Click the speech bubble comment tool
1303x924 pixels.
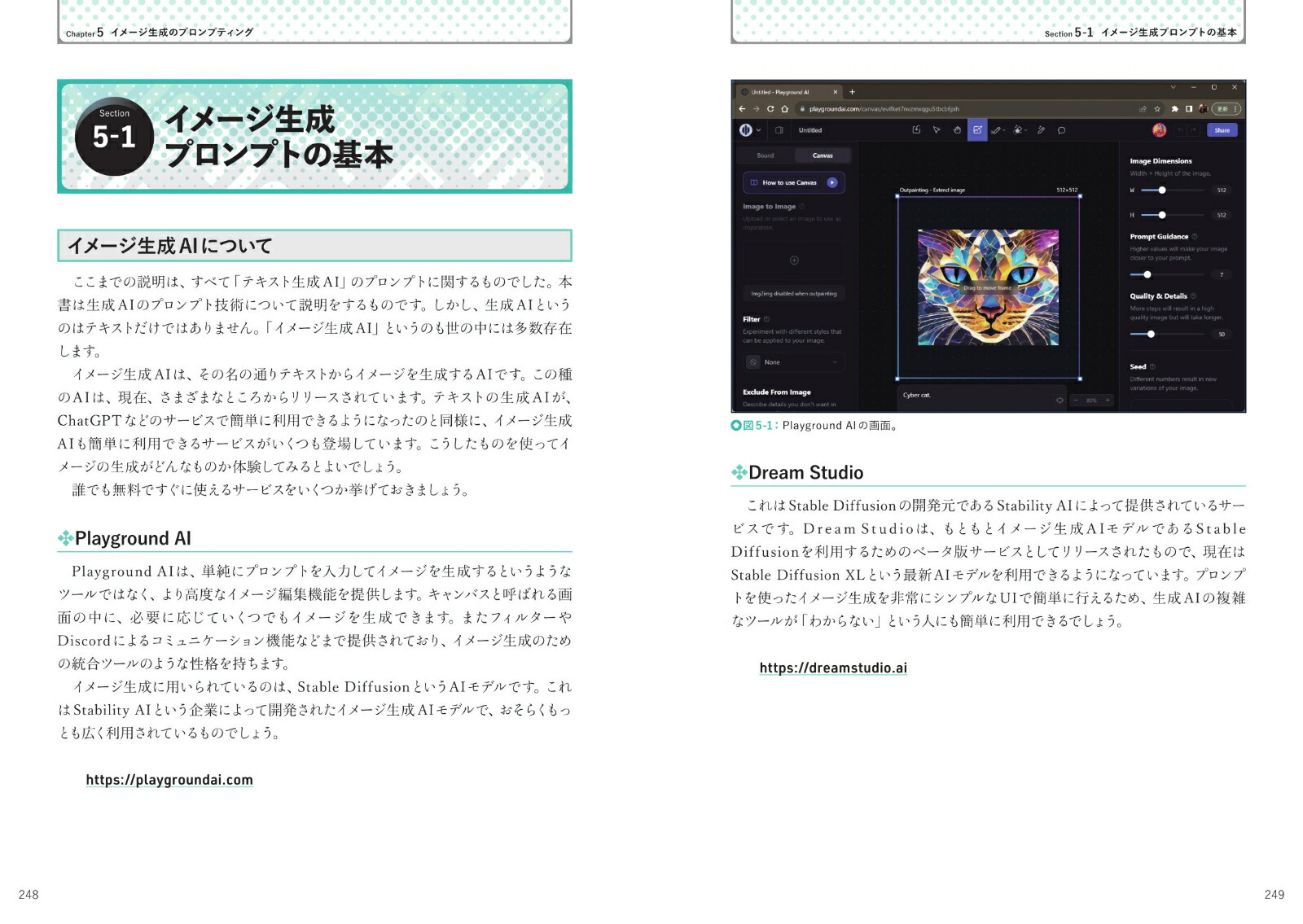pyautogui.click(x=1061, y=130)
